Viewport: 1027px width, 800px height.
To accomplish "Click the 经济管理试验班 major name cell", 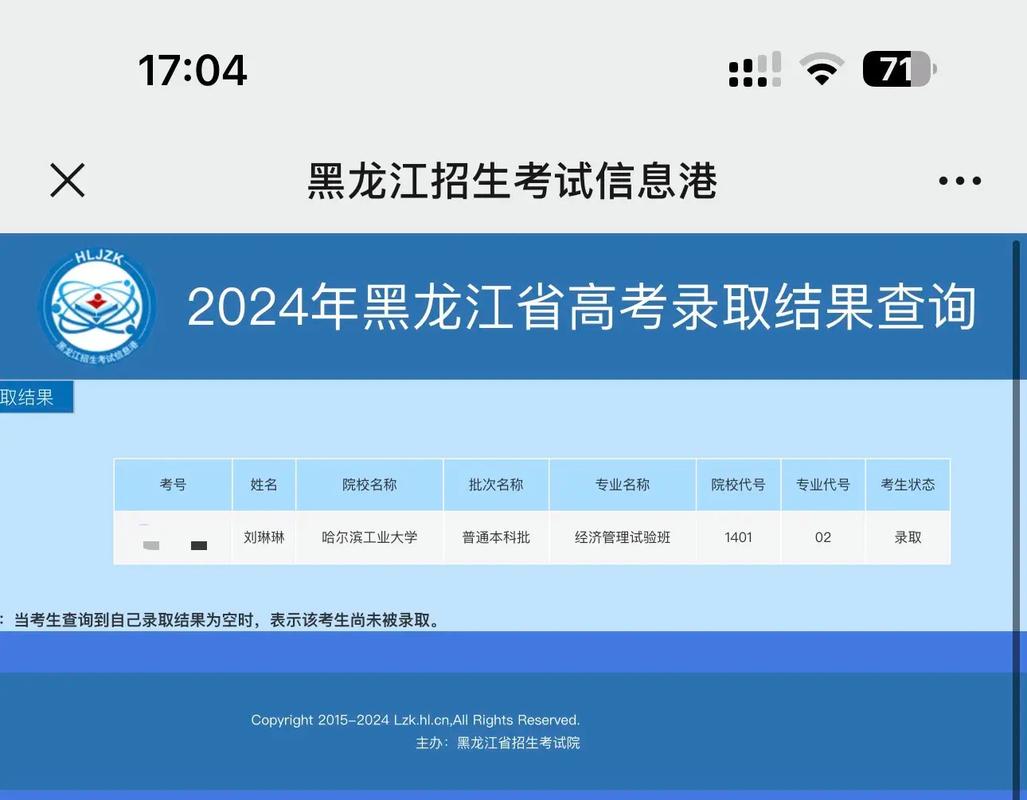I will point(622,537).
